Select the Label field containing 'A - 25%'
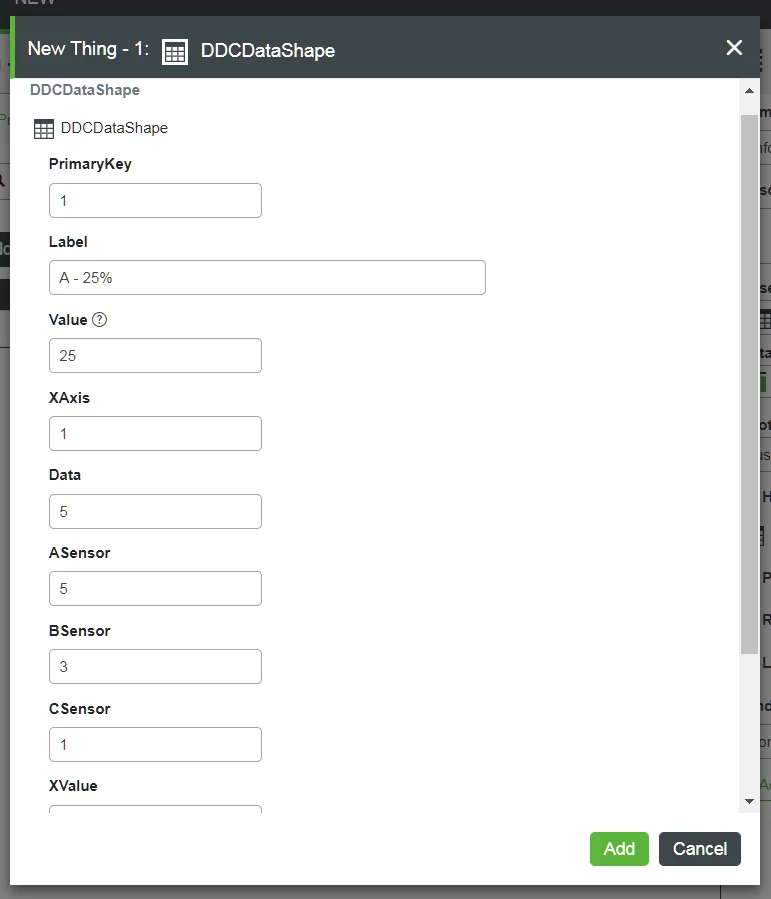The image size is (771, 899). (267, 277)
